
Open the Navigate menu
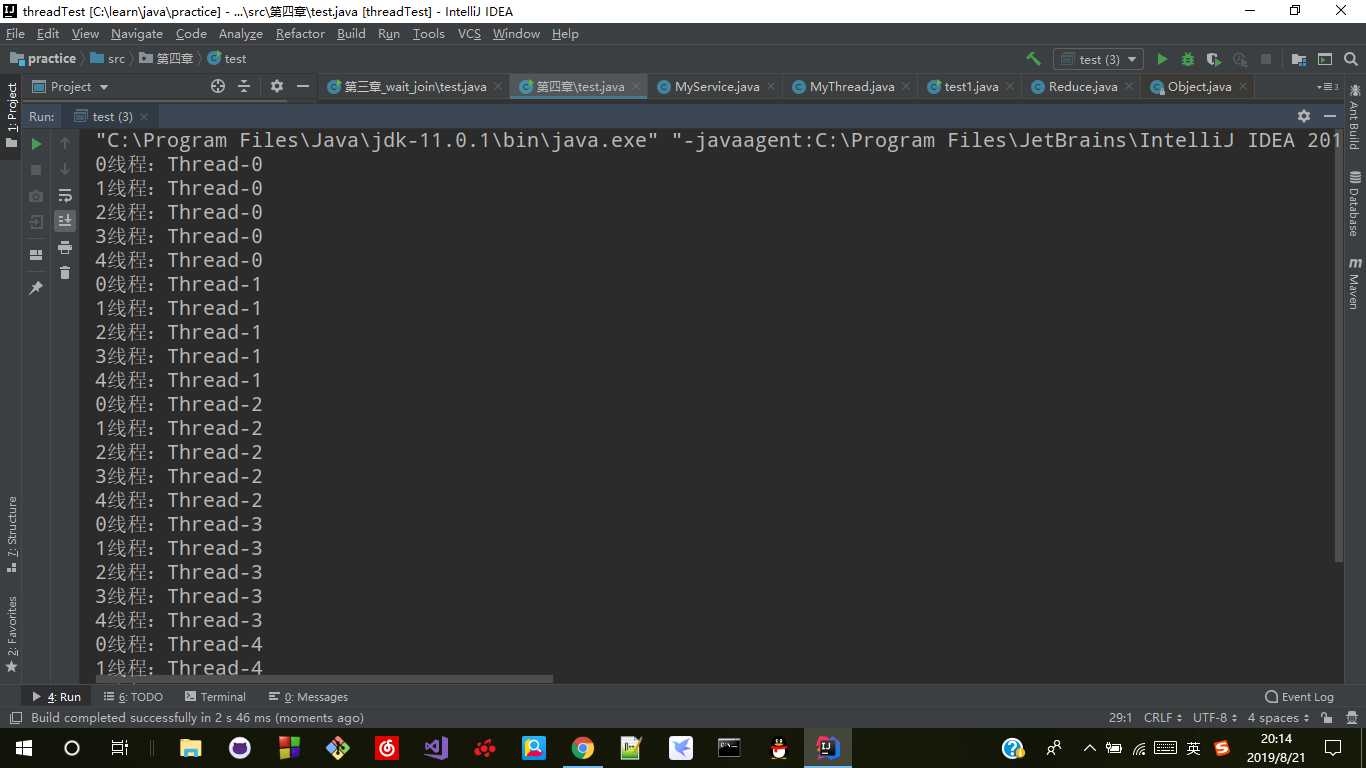pyautogui.click(x=136, y=34)
